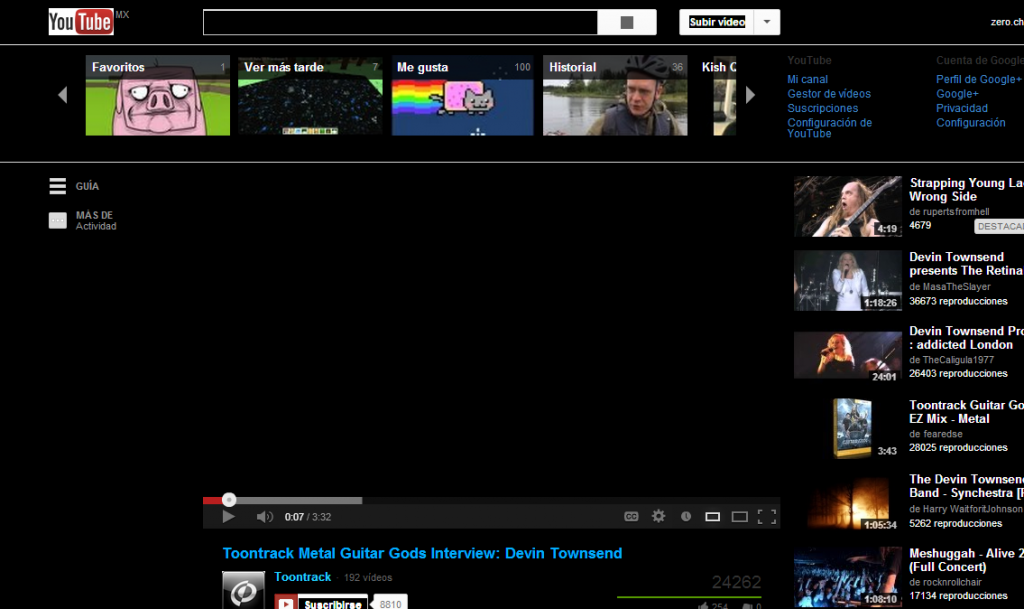Open the Configuración account link

pyautogui.click(x=970, y=123)
